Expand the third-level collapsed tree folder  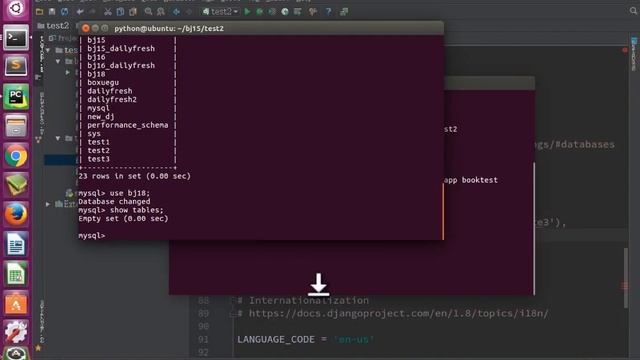pos(68,72)
